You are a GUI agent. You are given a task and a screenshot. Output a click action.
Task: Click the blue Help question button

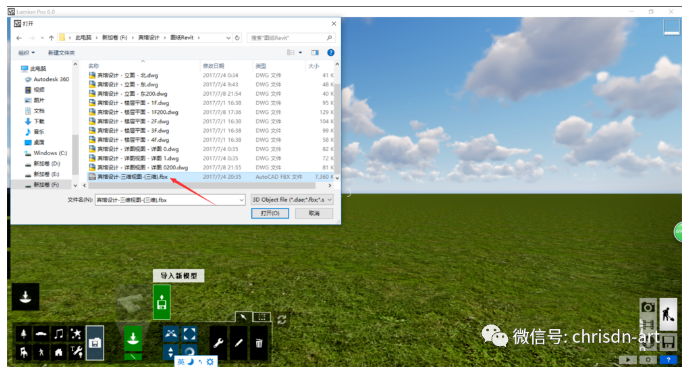668,360
